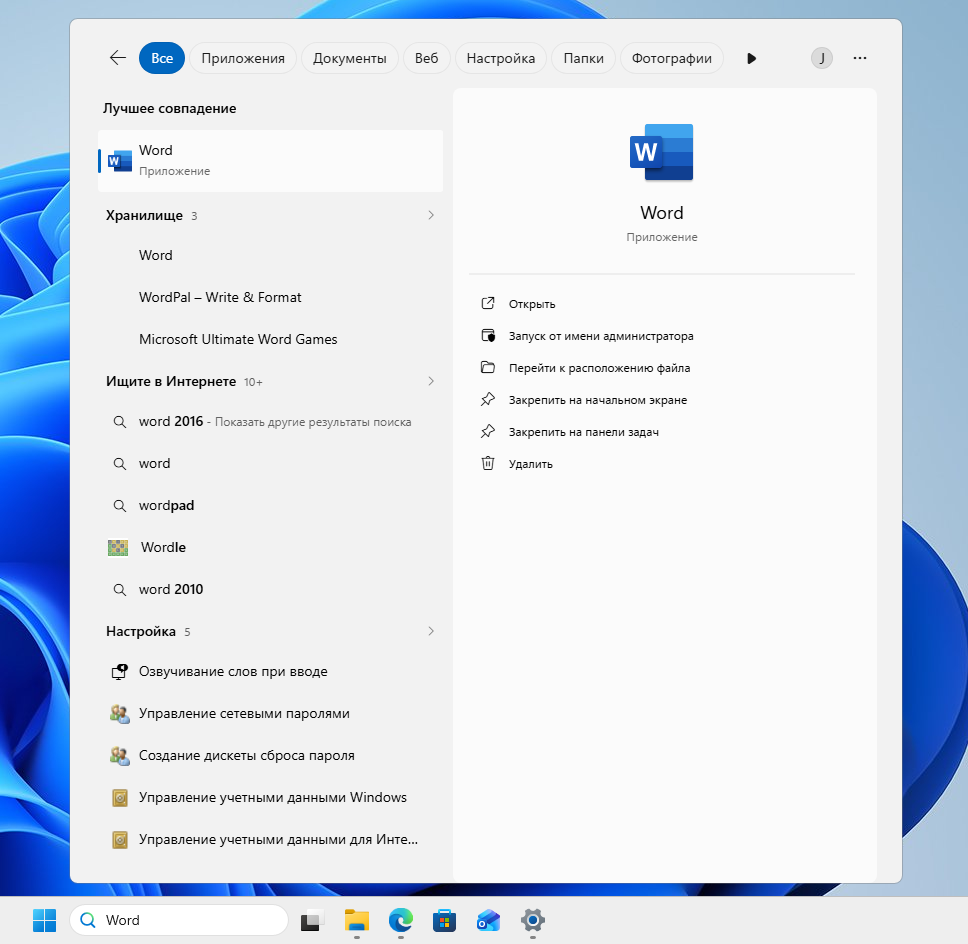The height and width of the screenshot is (944, 968).
Task: Click pin icon beside Закрепить на панели задач
Action: [x=488, y=432]
